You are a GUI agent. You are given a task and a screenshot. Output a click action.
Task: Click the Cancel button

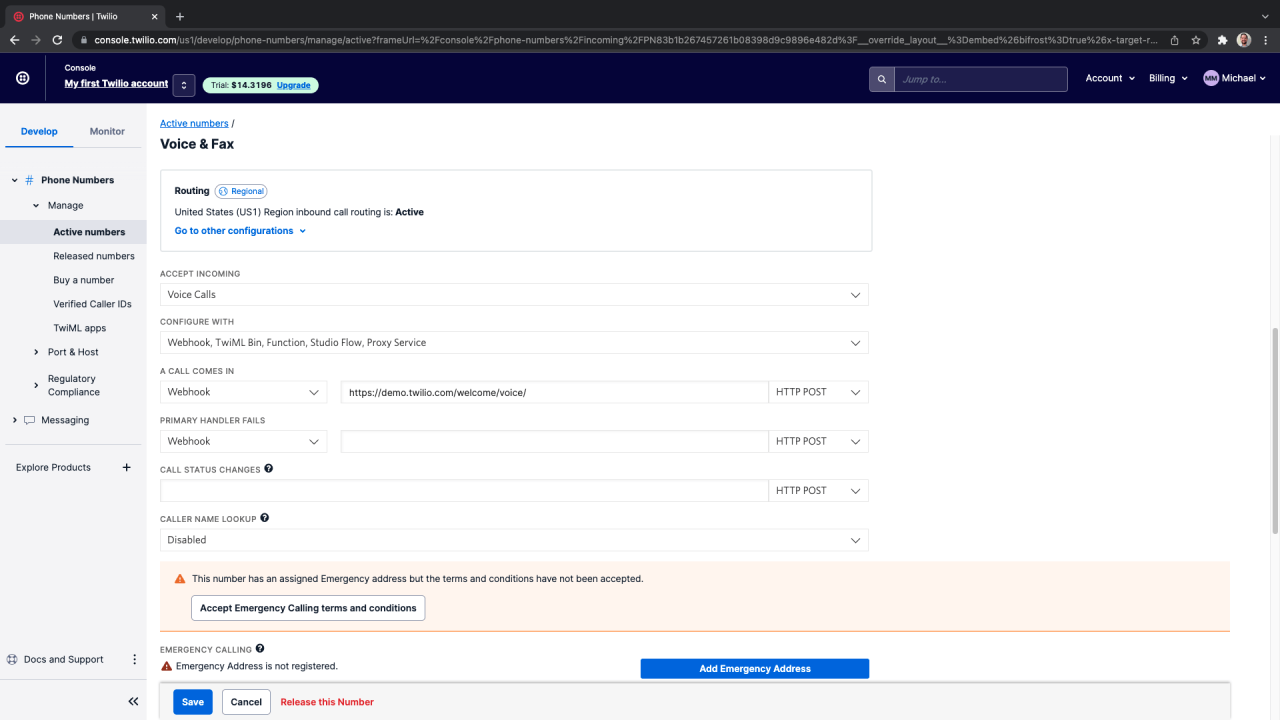pyautogui.click(x=246, y=702)
